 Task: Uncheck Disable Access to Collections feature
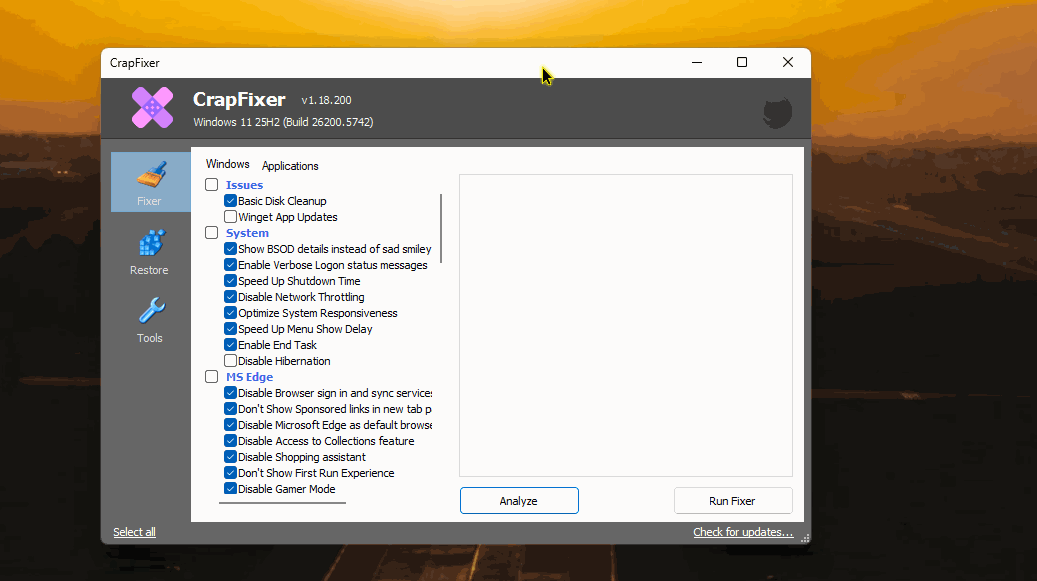[230, 441]
